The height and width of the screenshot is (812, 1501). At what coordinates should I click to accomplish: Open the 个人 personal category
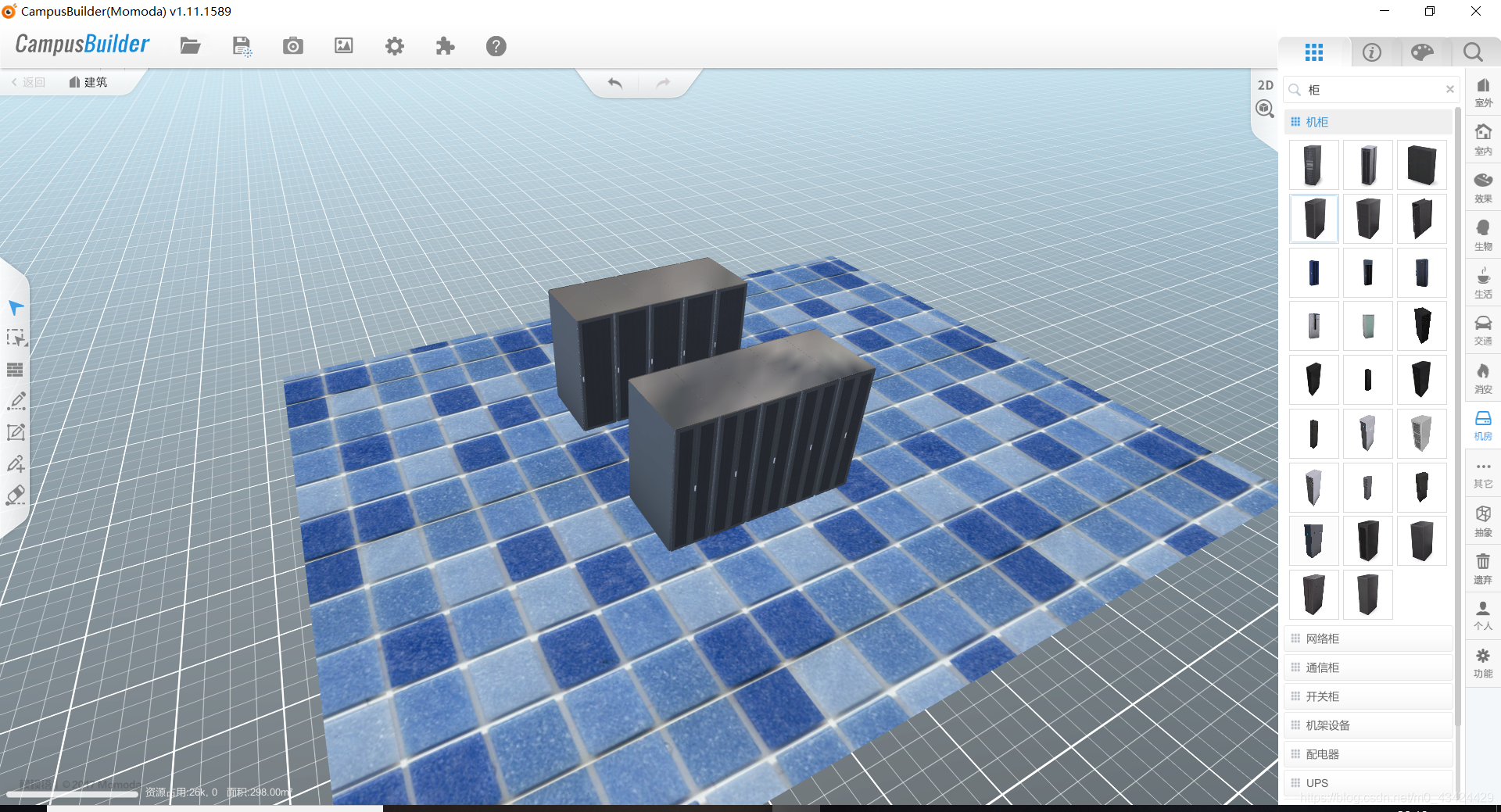point(1483,616)
